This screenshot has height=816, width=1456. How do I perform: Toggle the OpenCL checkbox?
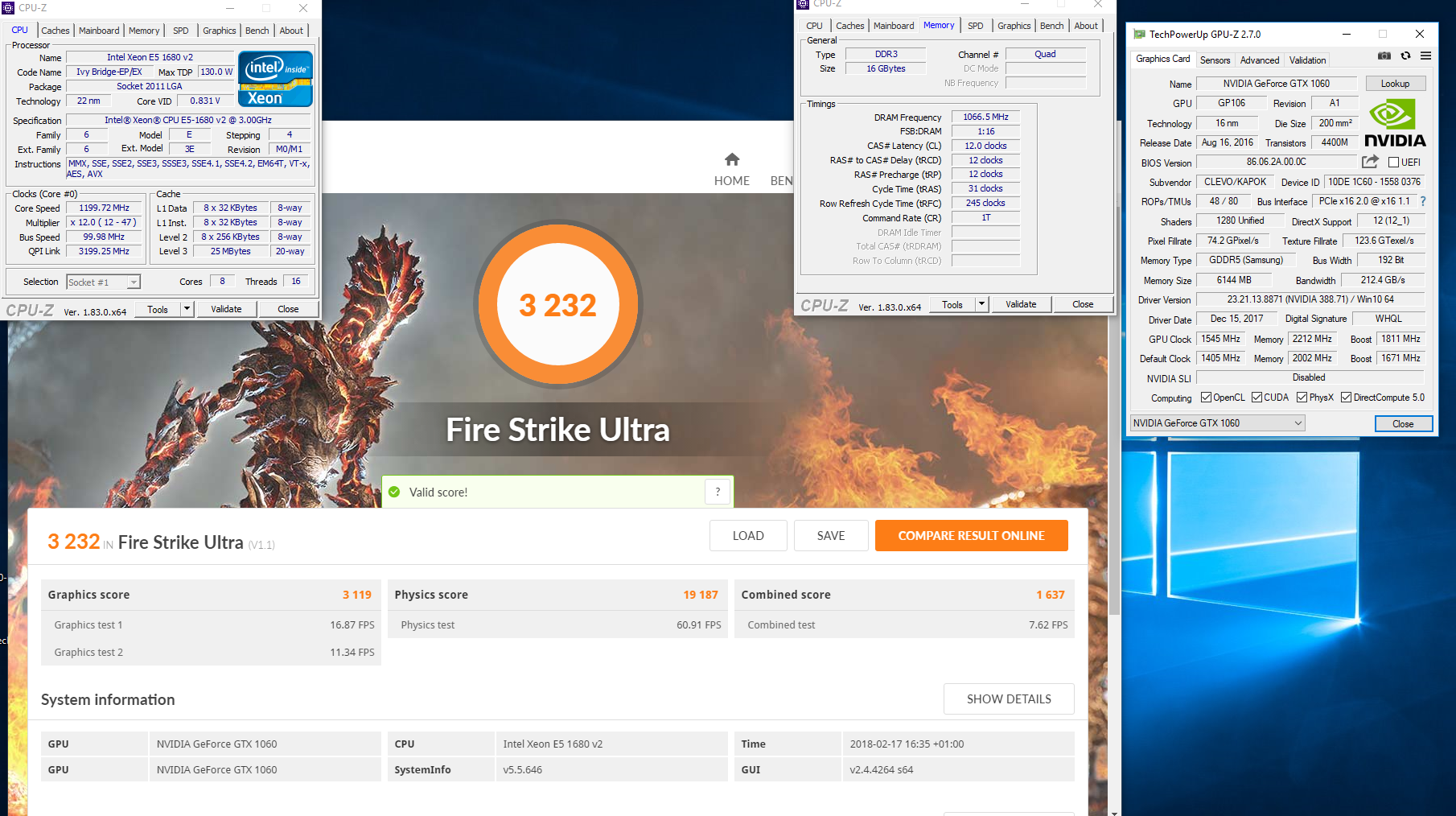[1206, 398]
